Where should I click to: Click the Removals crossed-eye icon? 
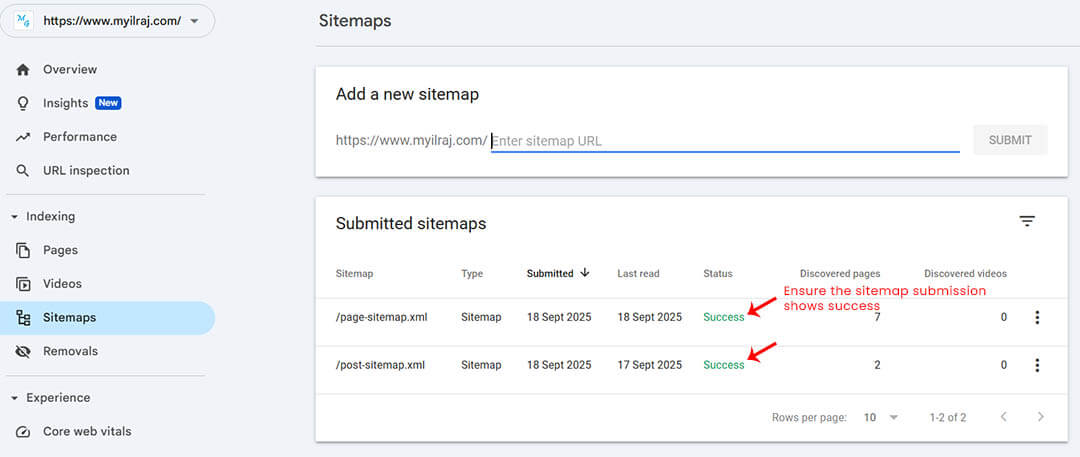(x=23, y=352)
